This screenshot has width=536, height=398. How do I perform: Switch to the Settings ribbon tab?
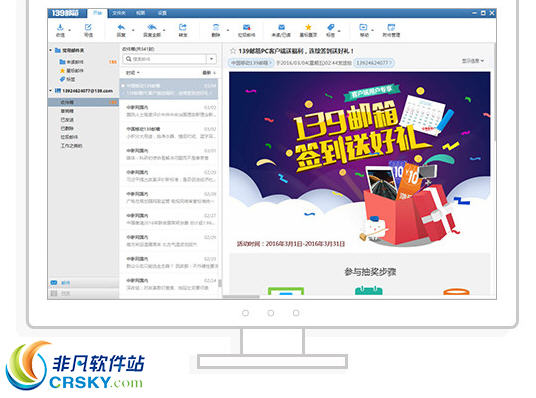click(162, 13)
